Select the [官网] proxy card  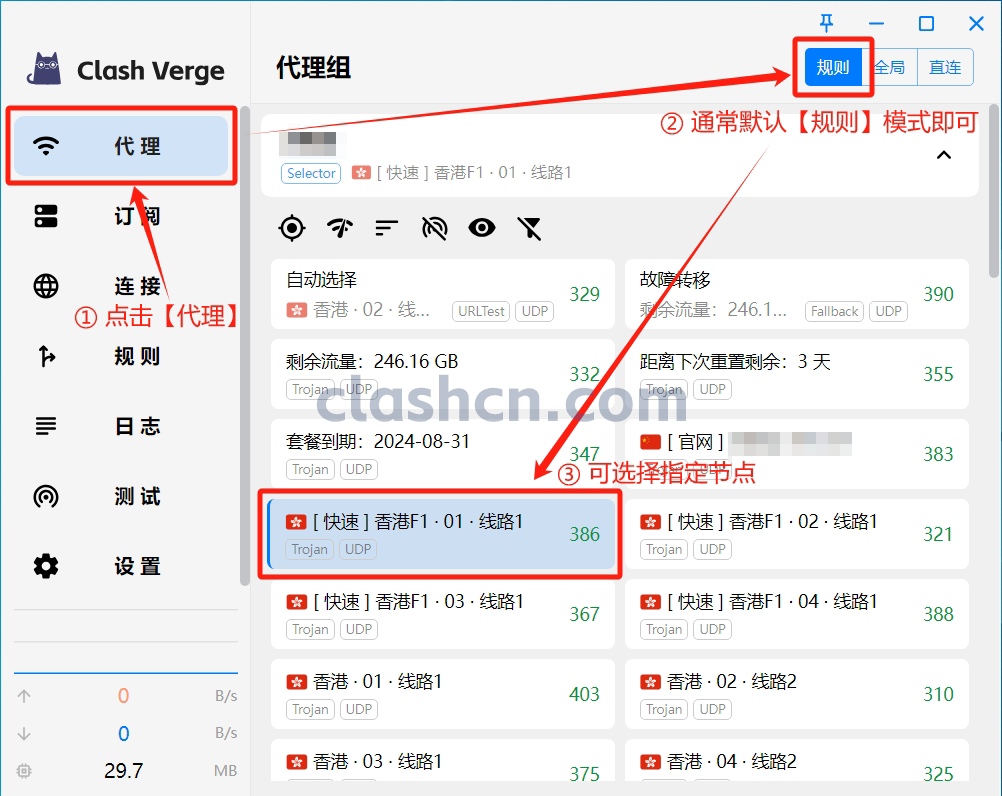click(x=797, y=454)
